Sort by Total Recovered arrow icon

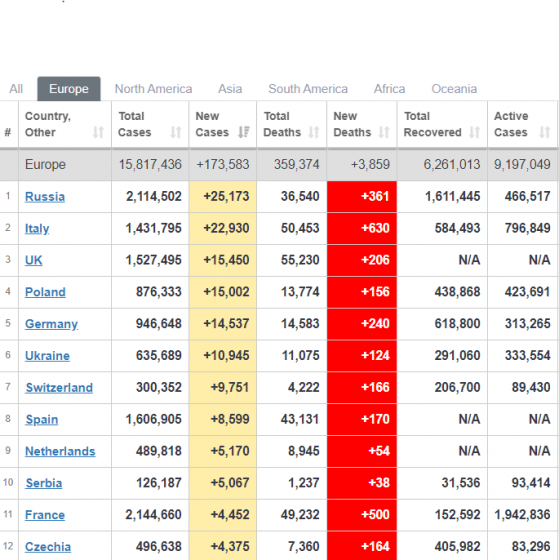[x=474, y=132]
